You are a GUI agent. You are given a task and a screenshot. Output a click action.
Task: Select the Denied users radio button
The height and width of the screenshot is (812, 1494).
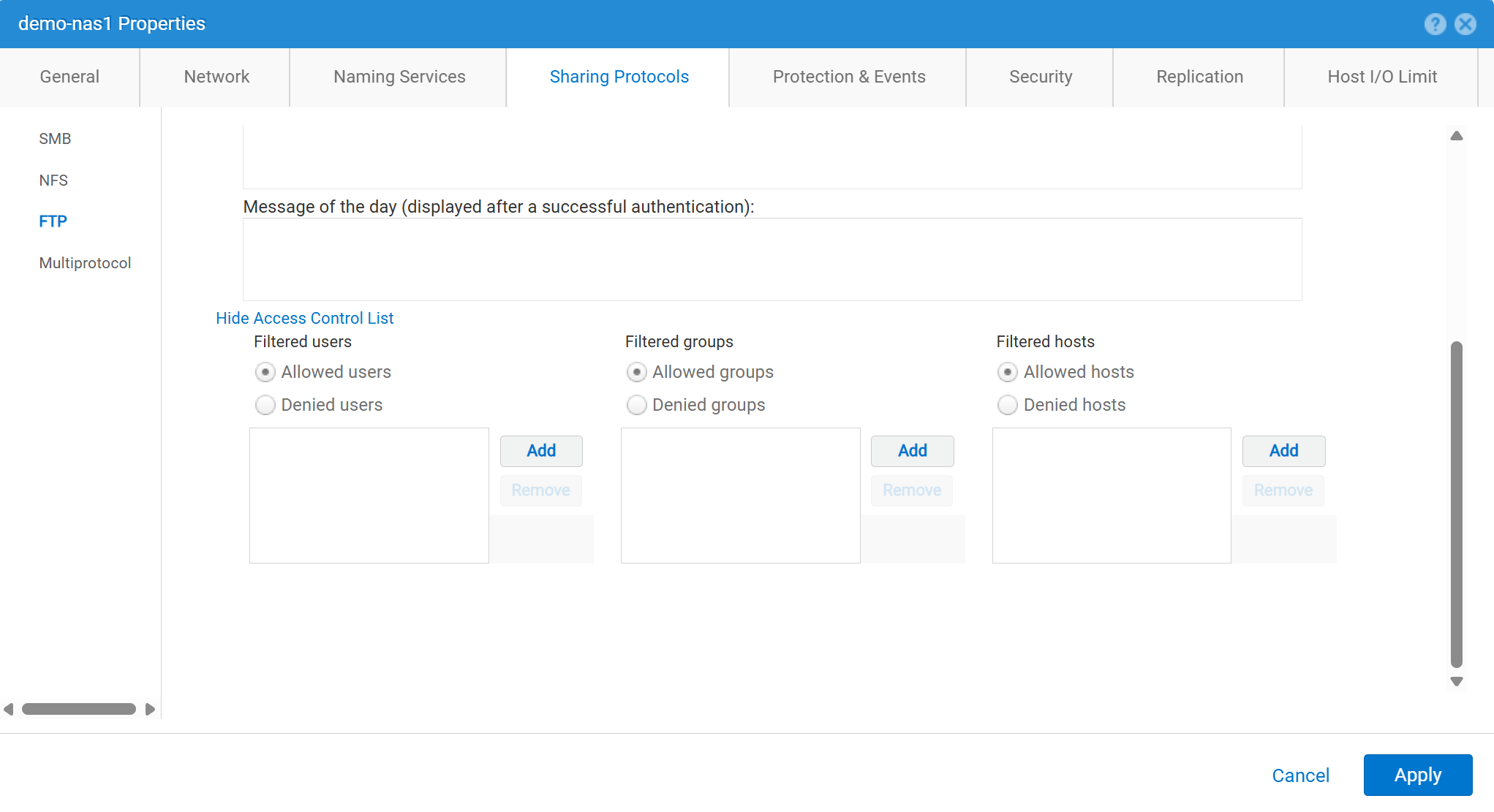[265, 405]
